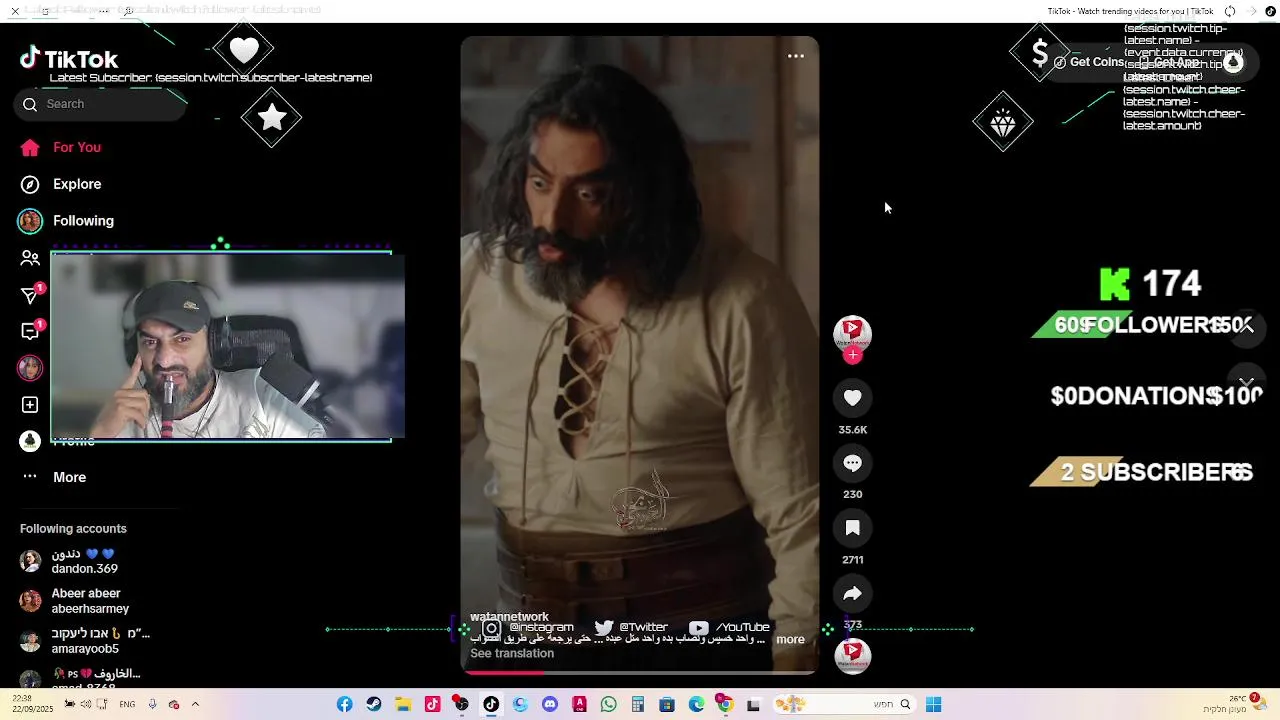Click the Get App button
Image resolution: width=1280 pixels, height=720 pixels.
tap(1170, 62)
